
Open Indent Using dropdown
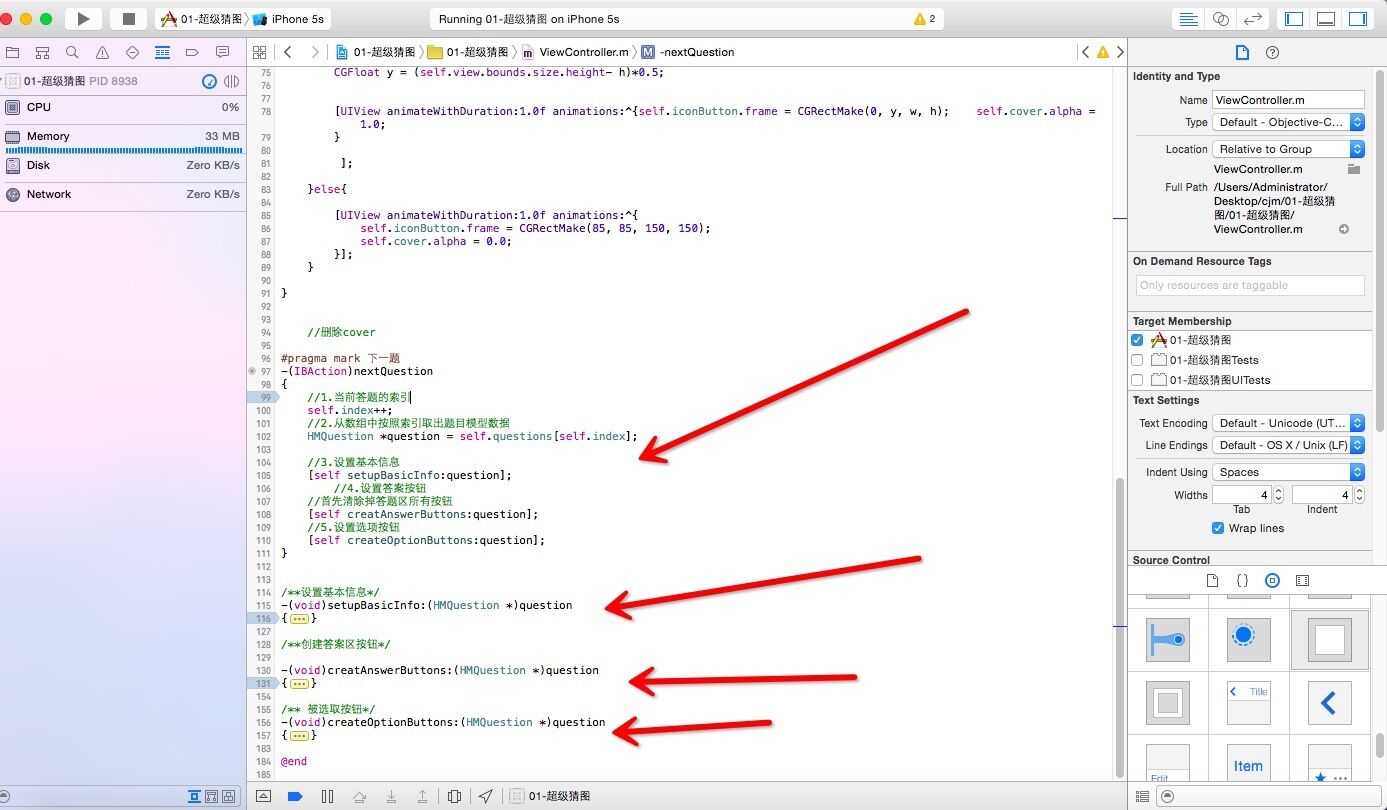1288,472
